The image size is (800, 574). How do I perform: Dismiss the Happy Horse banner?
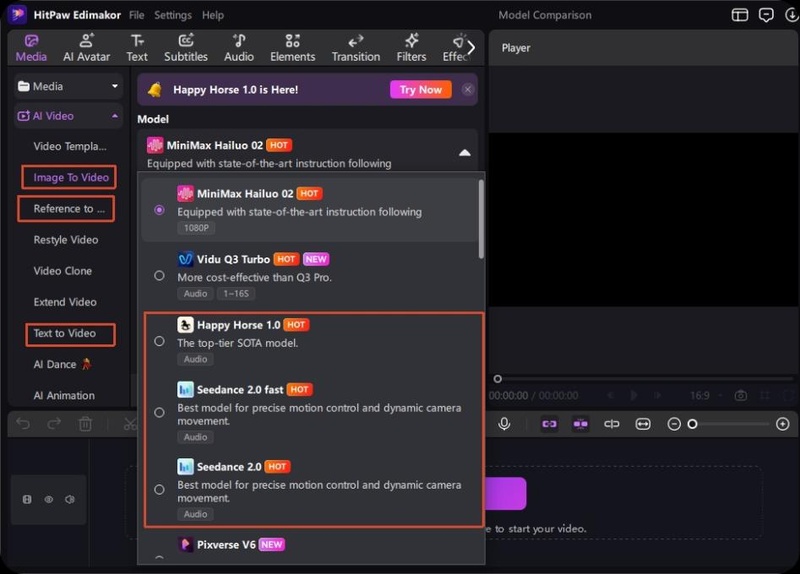coord(467,90)
